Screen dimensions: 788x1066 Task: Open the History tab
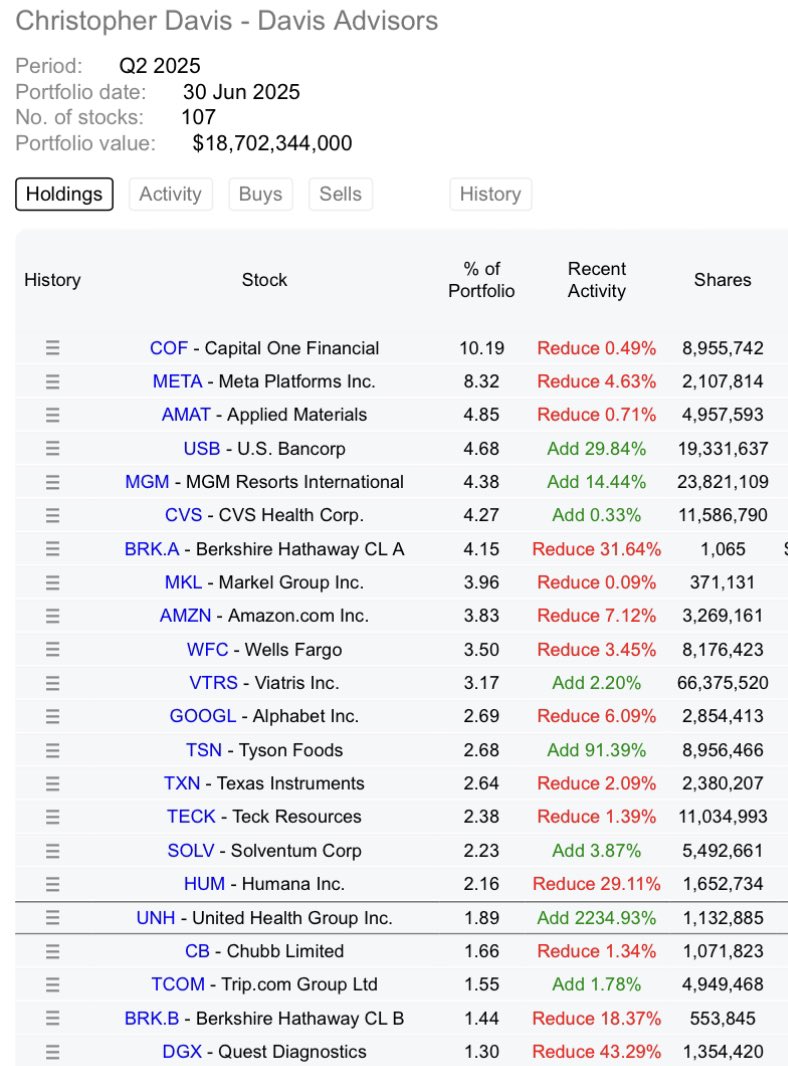[x=490, y=194]
